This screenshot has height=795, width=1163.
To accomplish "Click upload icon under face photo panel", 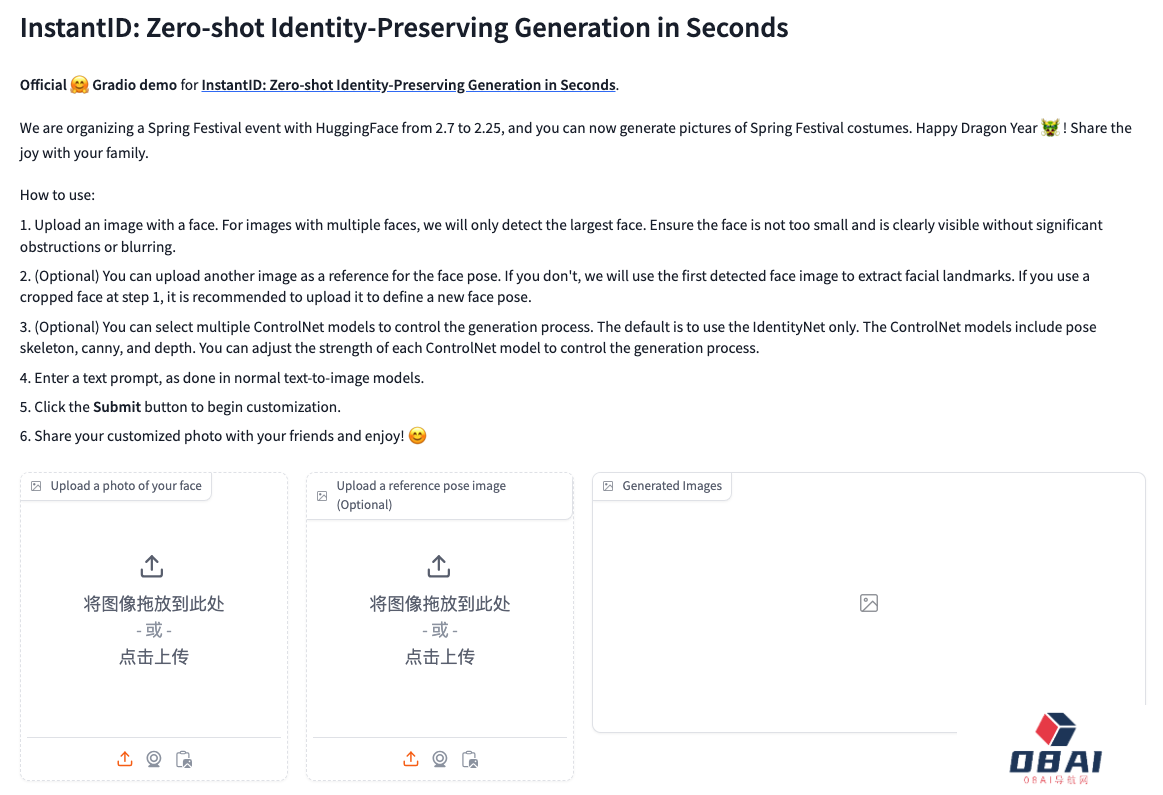I will [125, 759].
